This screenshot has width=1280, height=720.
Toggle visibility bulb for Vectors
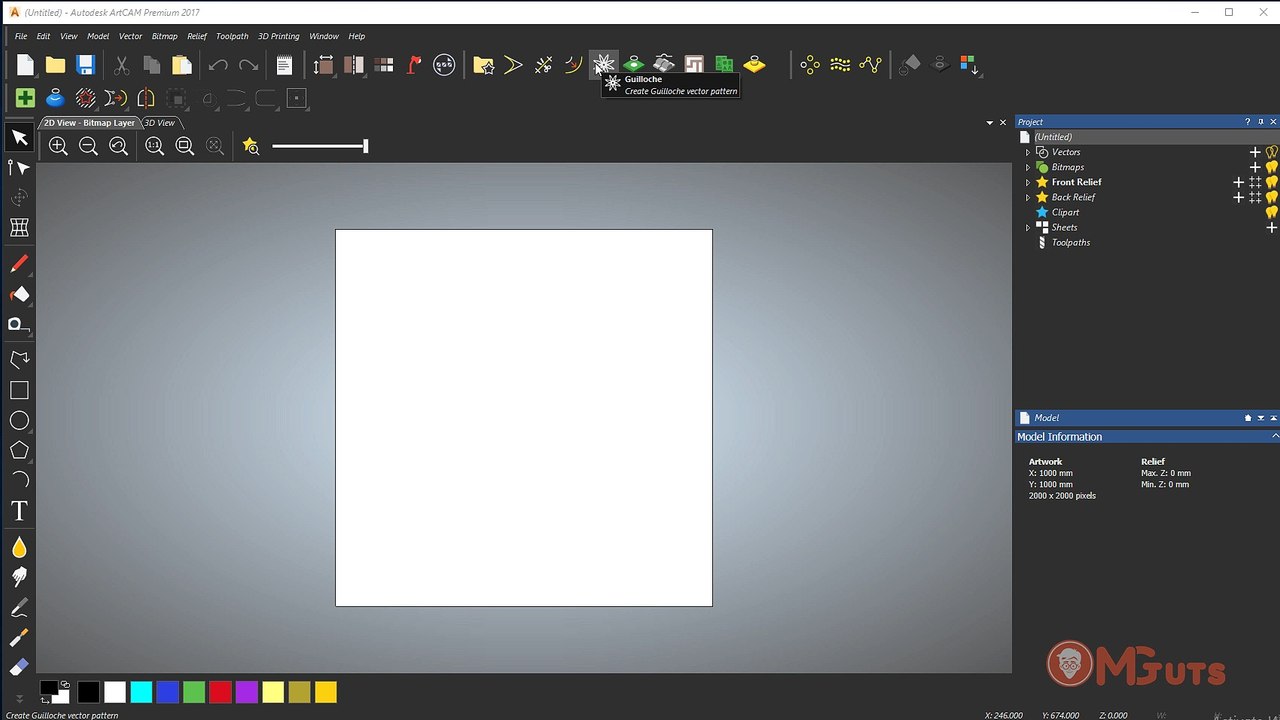coord(1272,152)
